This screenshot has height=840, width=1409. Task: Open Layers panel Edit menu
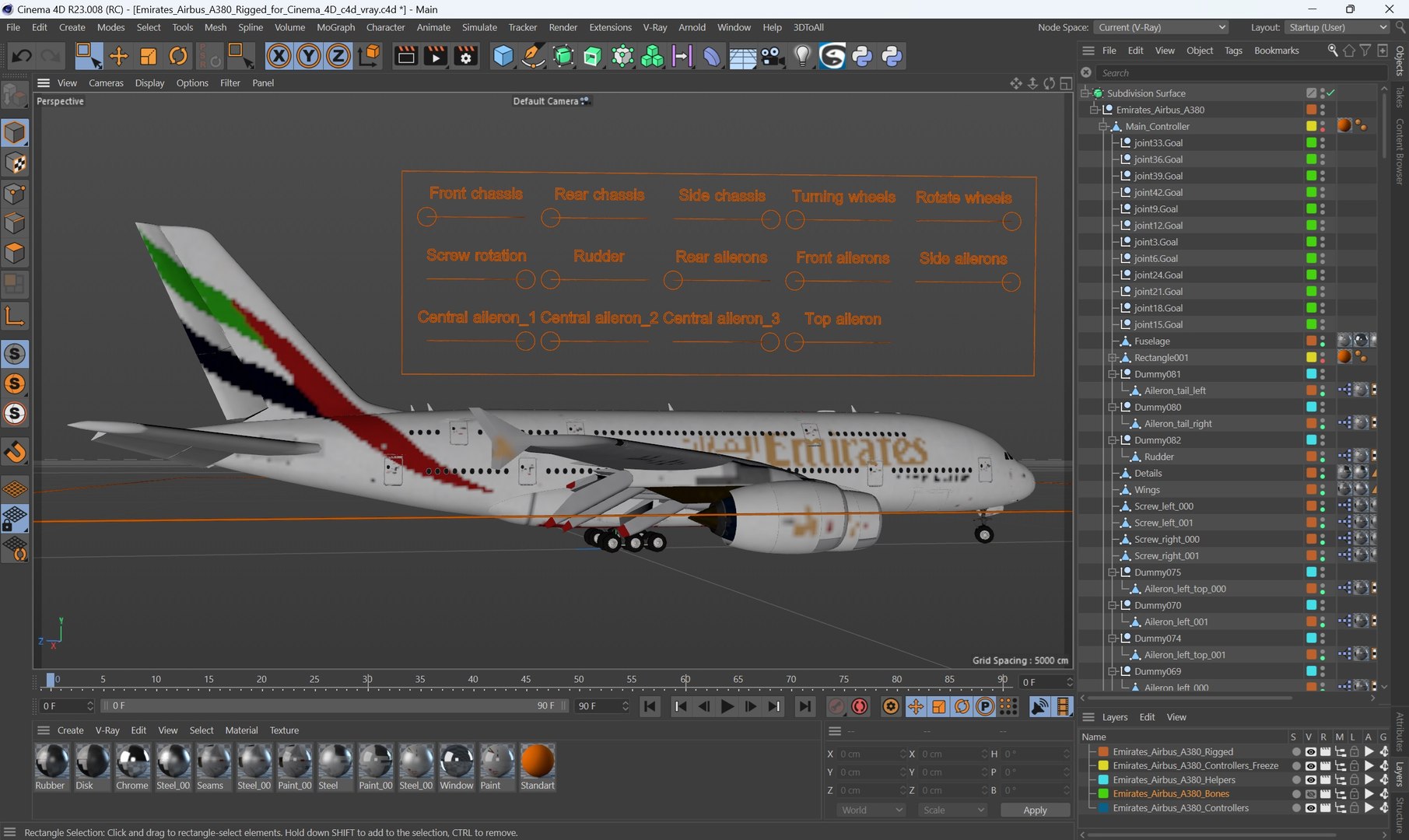click(x=1147, y=718)
